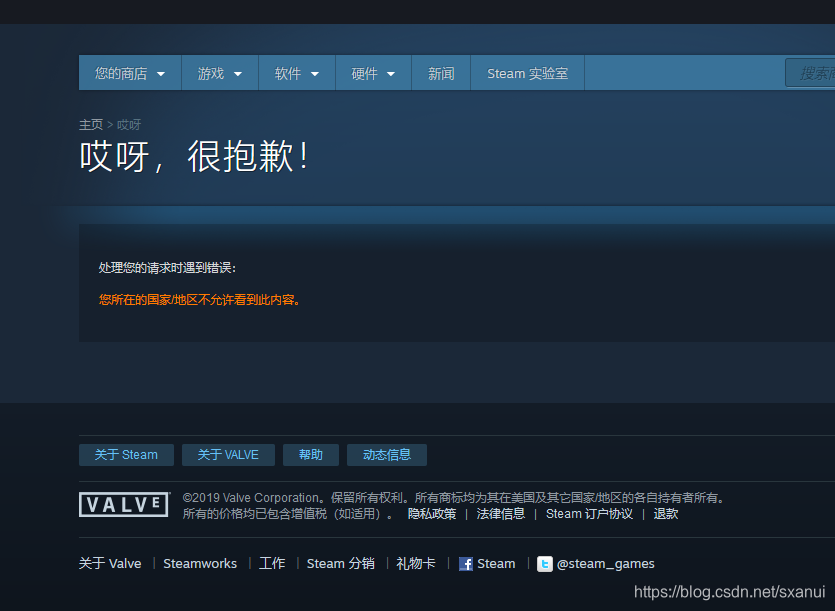
Task: Click the Twitter bird icon
Action: 544,564
